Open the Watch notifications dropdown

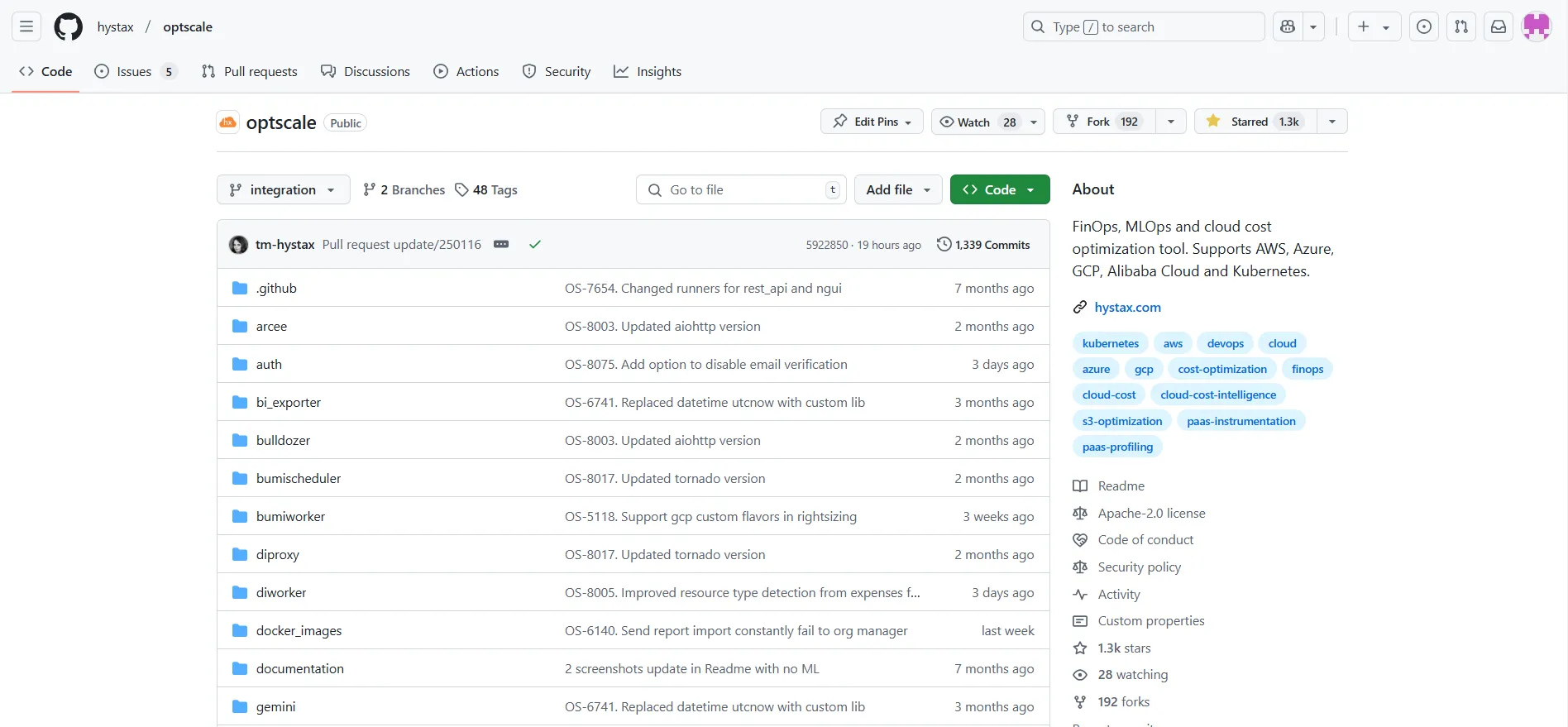[x=988, y=122]
